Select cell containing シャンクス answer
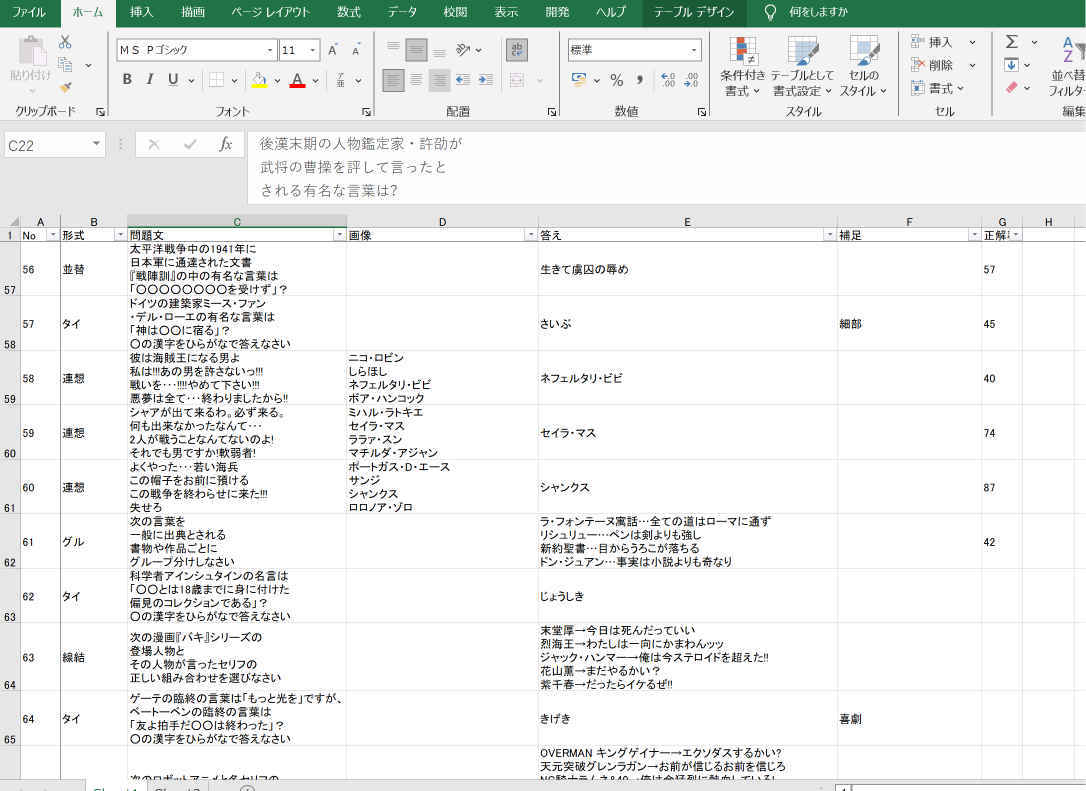This screenshot has height=791, width=1086. [688, 487]
